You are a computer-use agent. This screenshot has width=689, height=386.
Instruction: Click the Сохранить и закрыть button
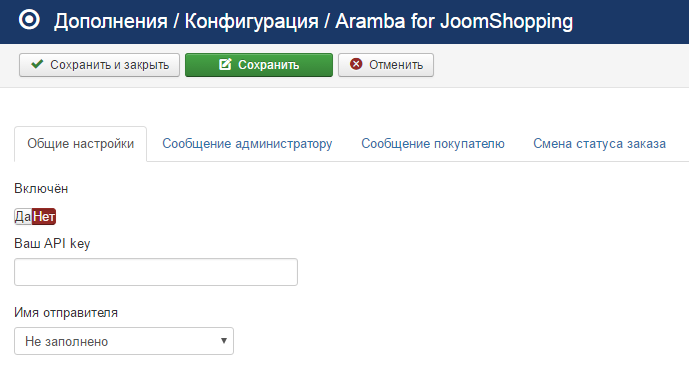pos(99,65)
